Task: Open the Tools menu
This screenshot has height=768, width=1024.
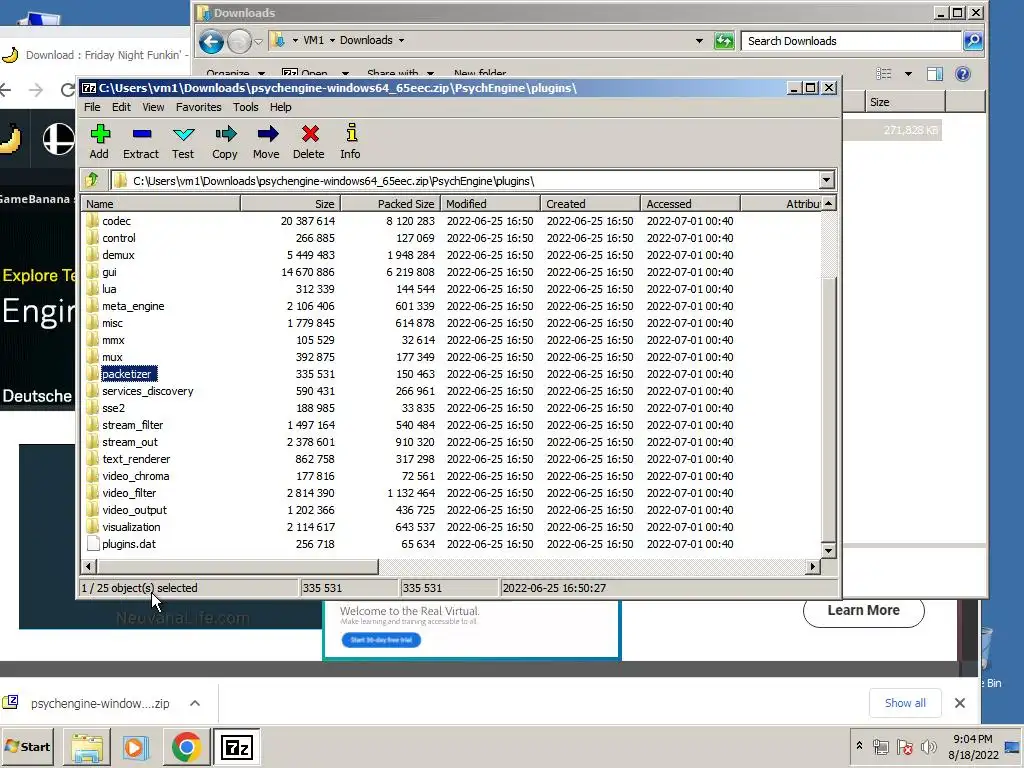Action: pyautogui.click(x=246, y=107)
